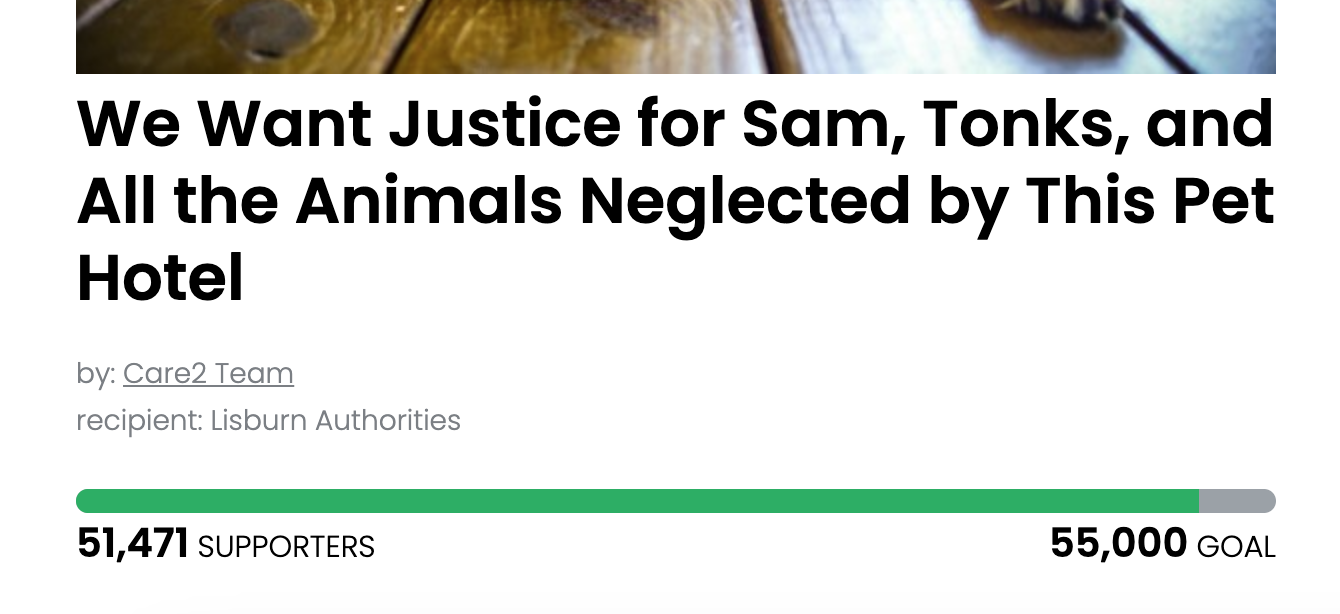Click the 51,471 supporters count
The height and width of the screenshot is (614, 1340).
[133, 545]
